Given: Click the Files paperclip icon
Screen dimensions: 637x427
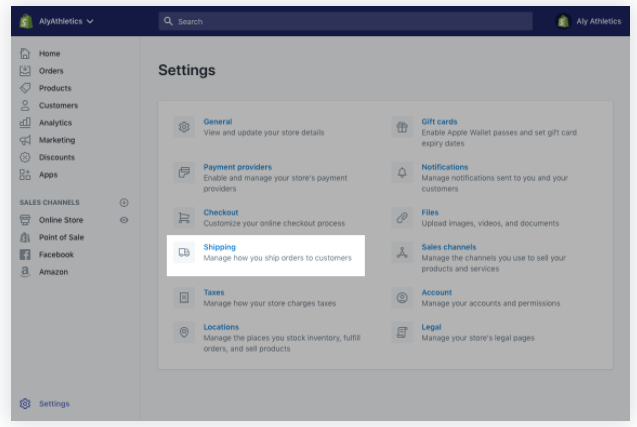Looking at the screenshot, I should coord(402,218).
